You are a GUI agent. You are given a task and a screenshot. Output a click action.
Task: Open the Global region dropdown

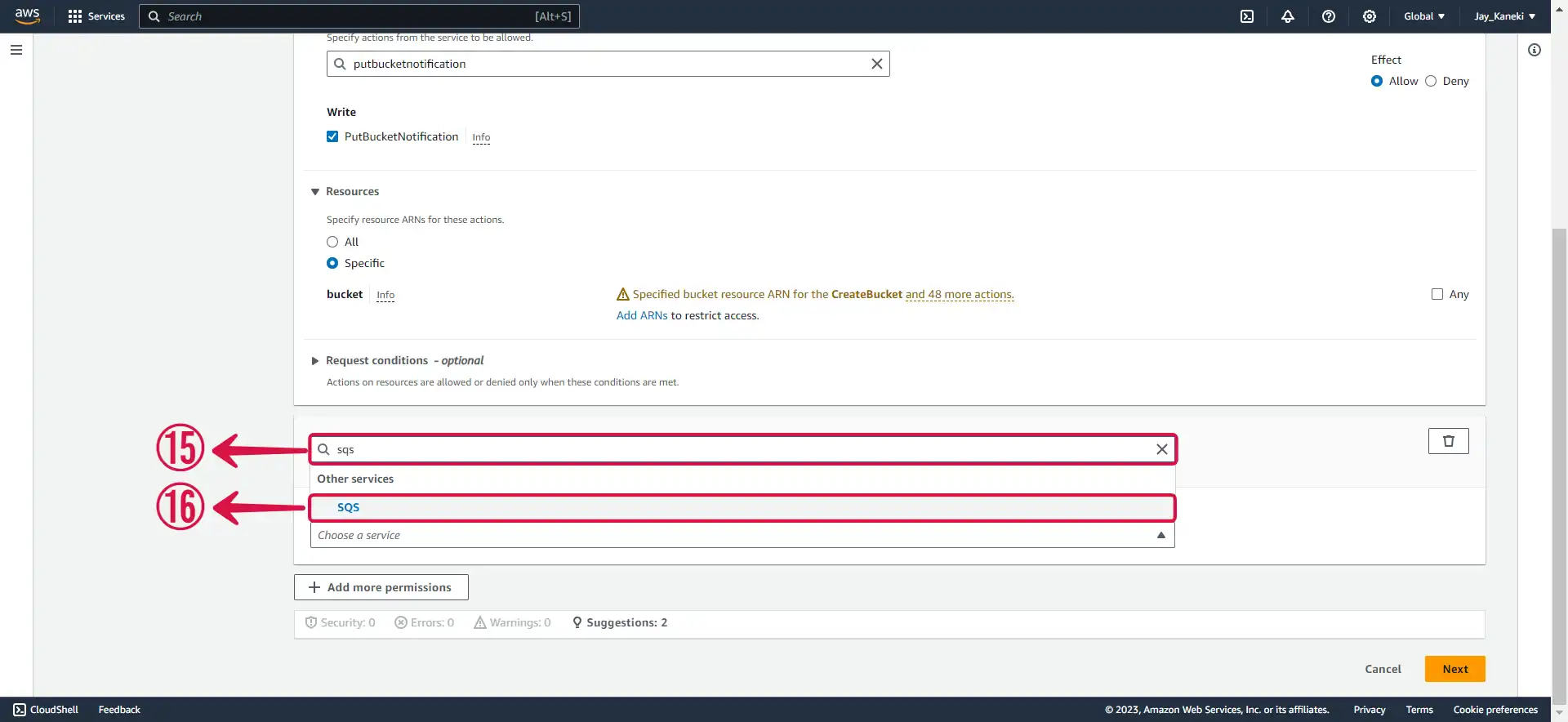pyautogui.click(x=1424, y=16)
